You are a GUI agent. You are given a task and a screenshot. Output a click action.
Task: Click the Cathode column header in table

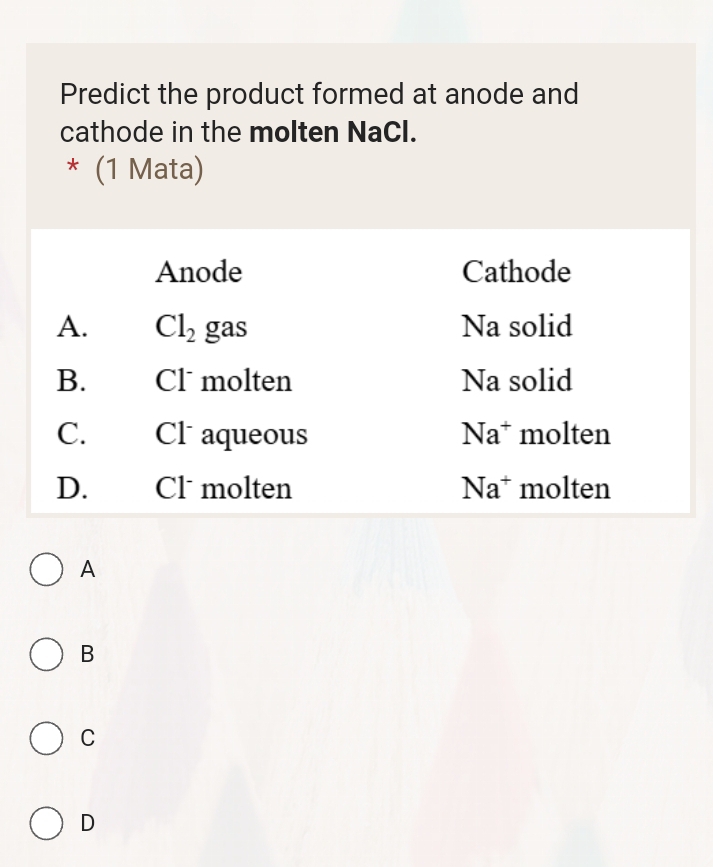tap(516, 272)
